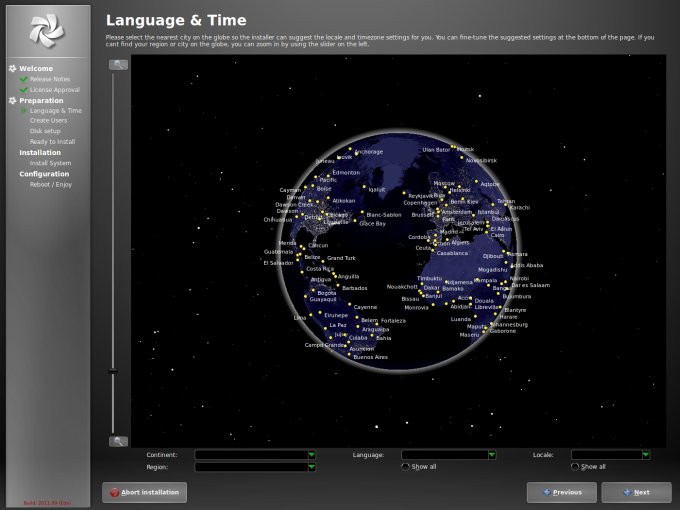The height and width of the screenshot is (510, 680).
Task: Pick Chihuahua on the globe
Action: click(278, 220)
